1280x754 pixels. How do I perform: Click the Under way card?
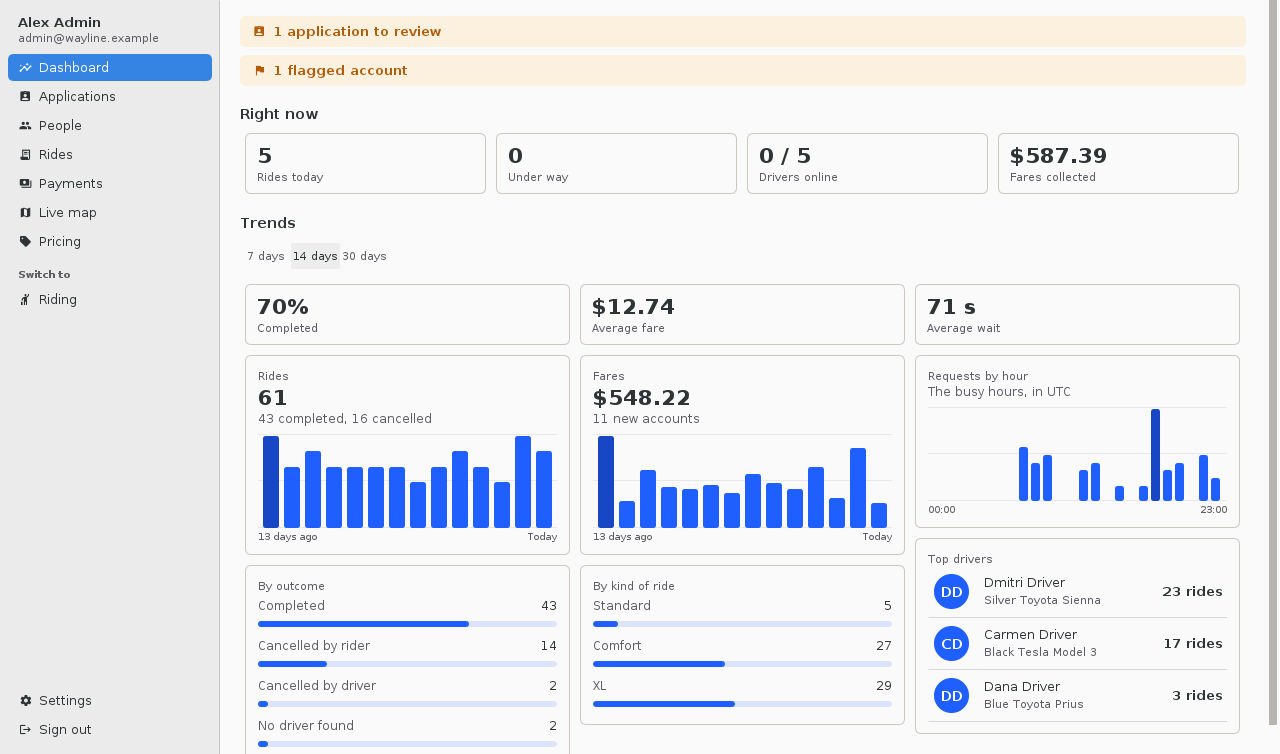click(616, 164)
